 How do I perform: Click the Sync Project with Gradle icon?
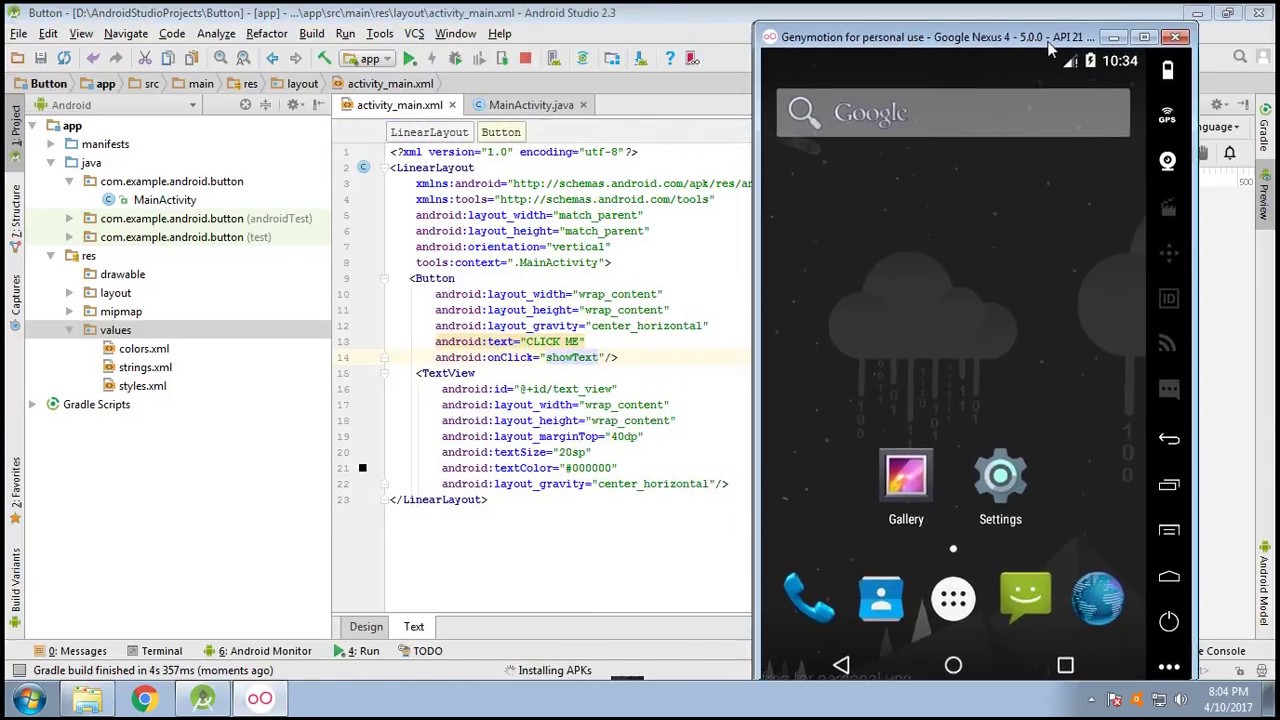click(x=583, y=59)
